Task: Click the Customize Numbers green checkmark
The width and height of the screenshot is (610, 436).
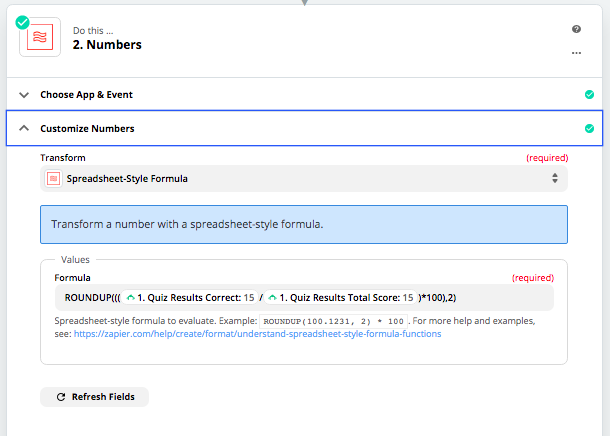Action: [x=589, y=128]
